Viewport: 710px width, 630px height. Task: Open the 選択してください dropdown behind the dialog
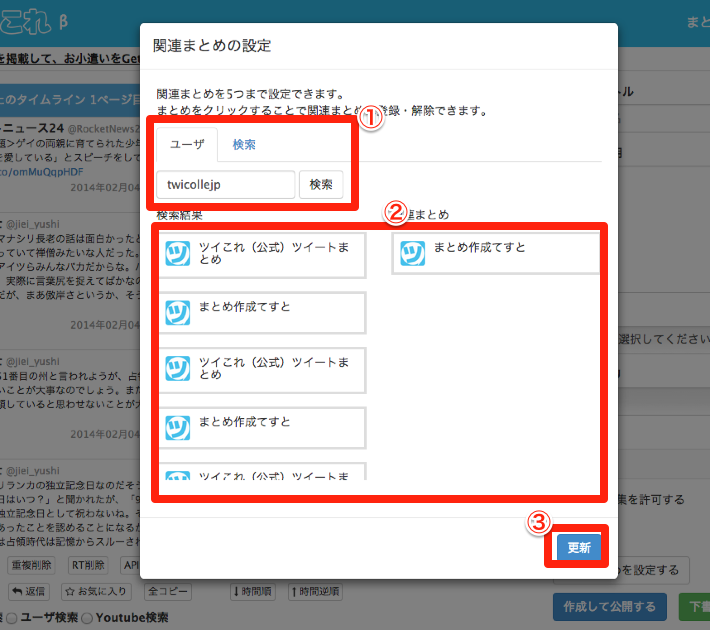tap(664, 339)
